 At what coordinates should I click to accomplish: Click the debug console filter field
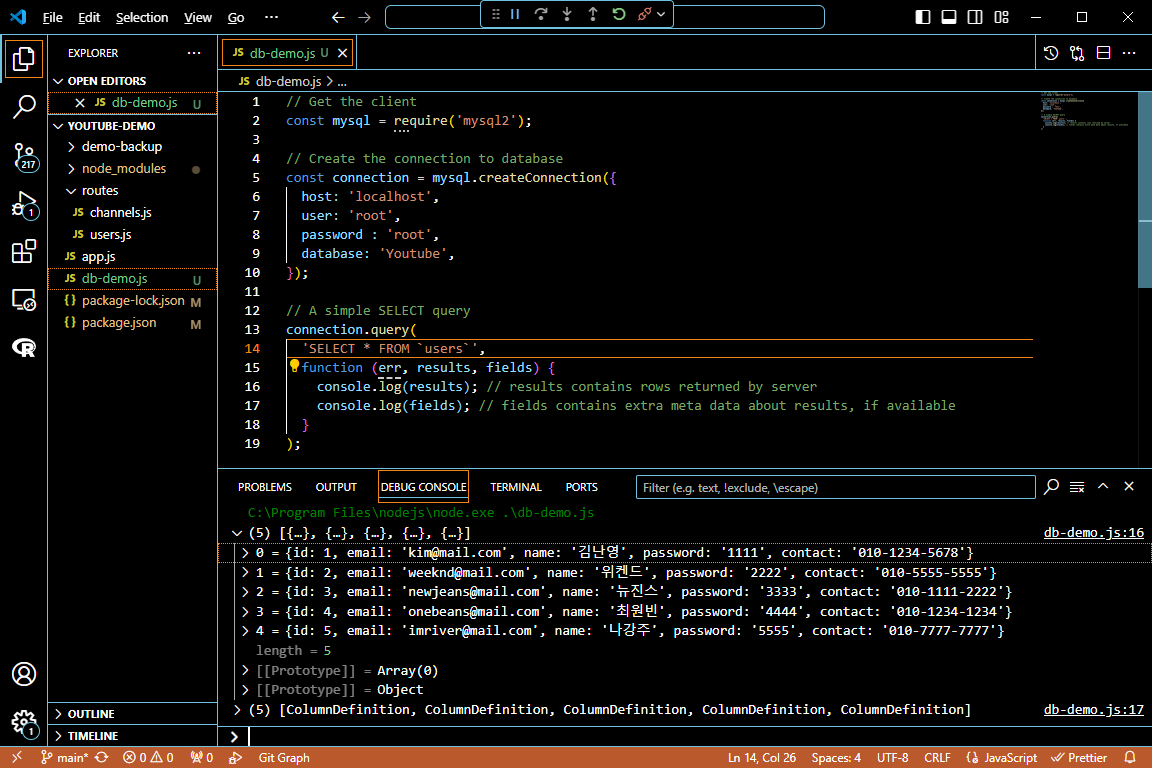point(835,487)
